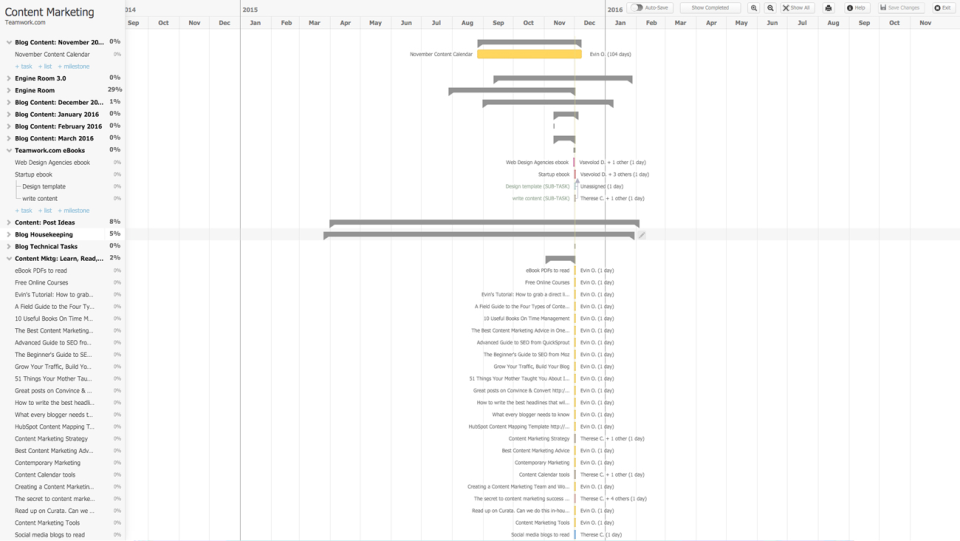Screen dimensions: 960x541
Task: Click 'Unassigned (1 day)' label
Action: coord(602,187)
